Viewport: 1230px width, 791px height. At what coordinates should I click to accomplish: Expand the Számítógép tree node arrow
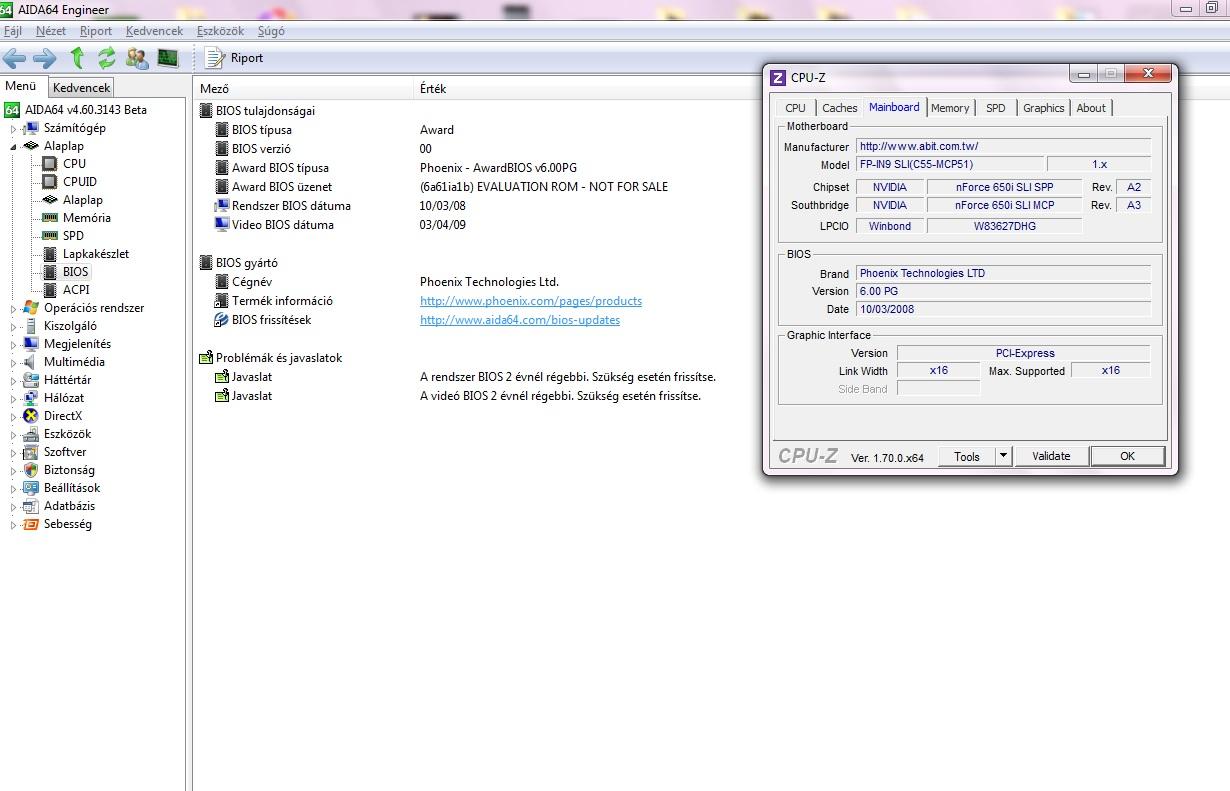[13, 129]
